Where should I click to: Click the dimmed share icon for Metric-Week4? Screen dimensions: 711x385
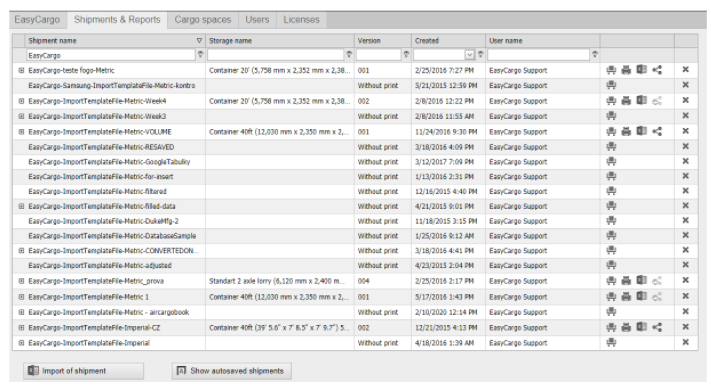click(x=657, y=101)
